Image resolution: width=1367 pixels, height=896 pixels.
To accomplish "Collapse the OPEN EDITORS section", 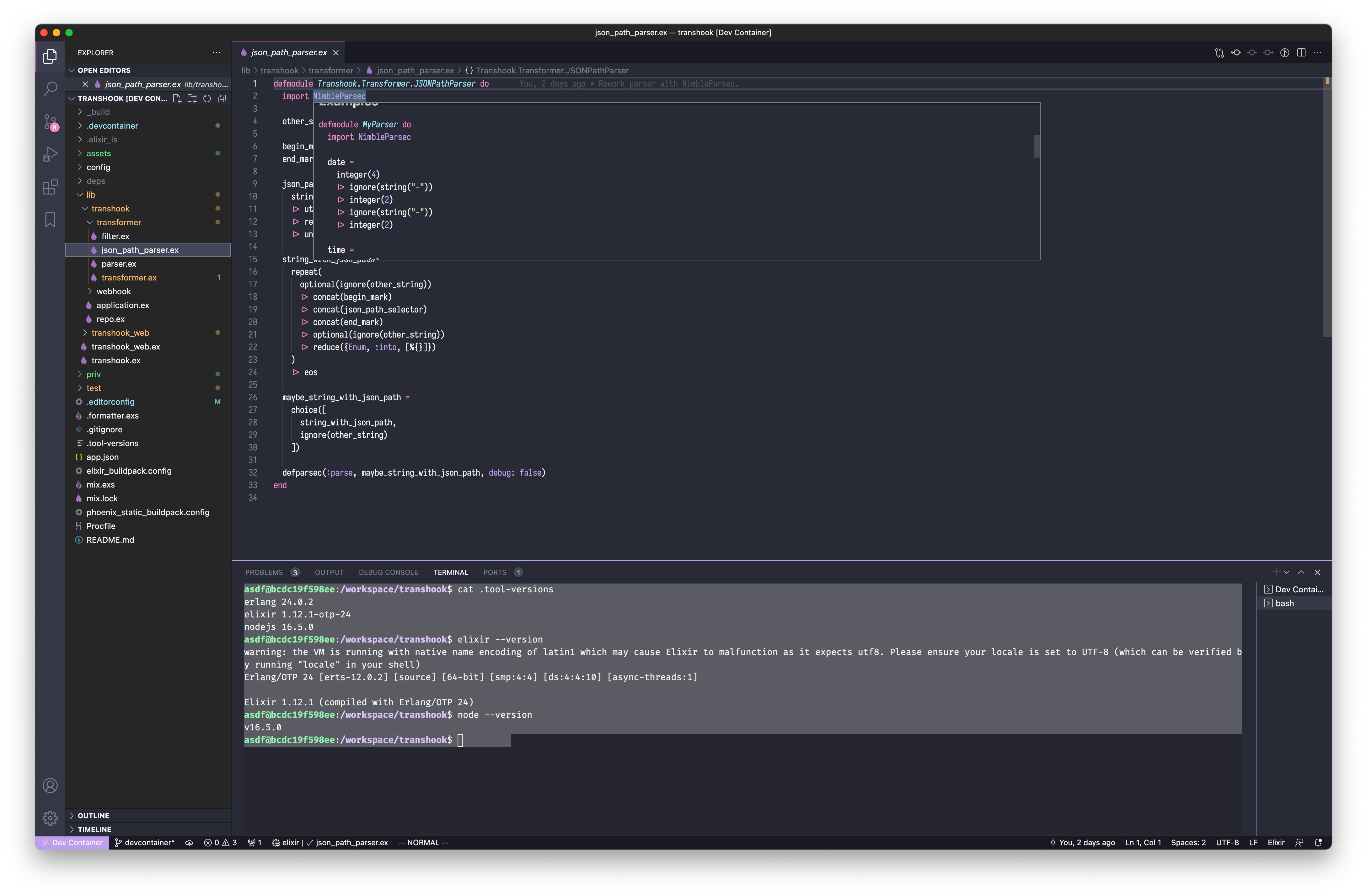I will tap(103, 70).
